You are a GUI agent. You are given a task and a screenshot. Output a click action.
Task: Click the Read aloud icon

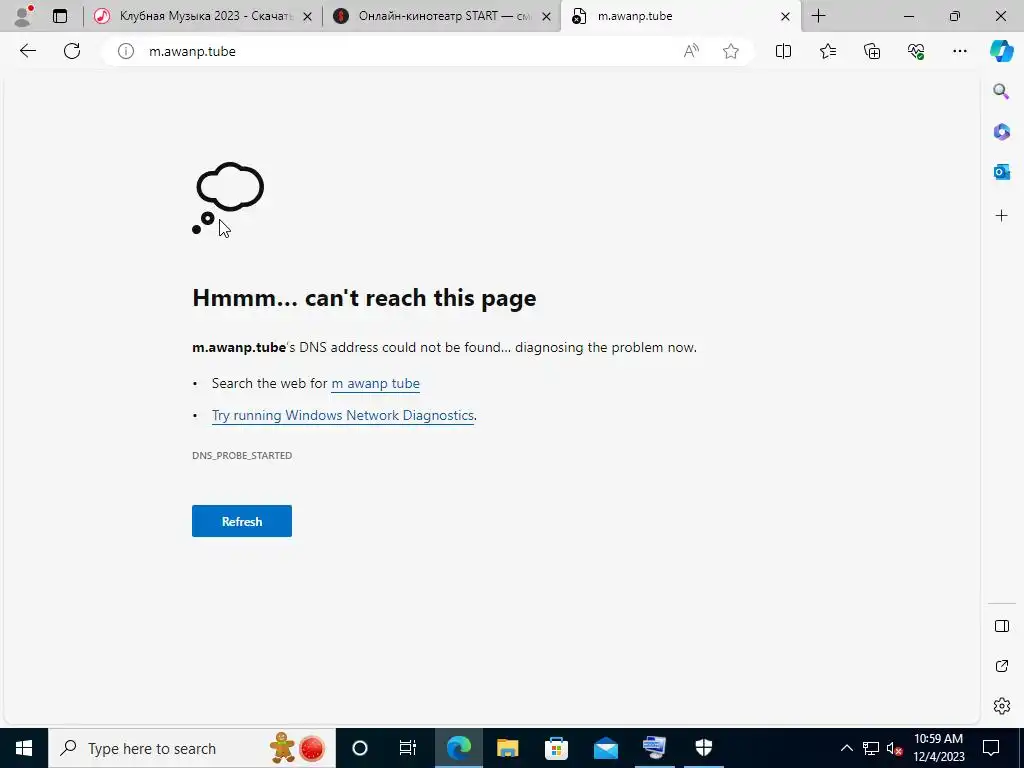[691, 51]
